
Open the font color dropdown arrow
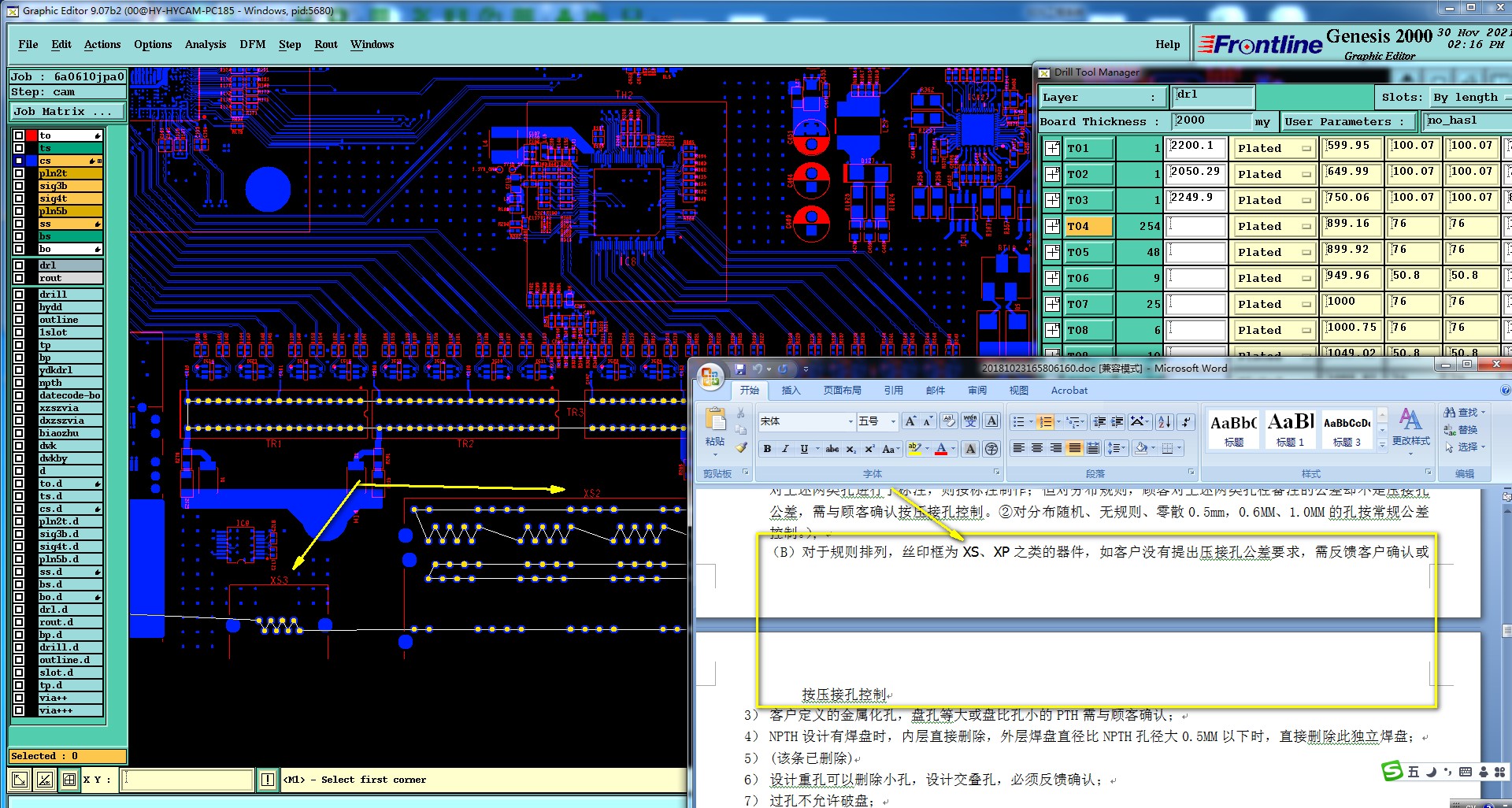[x=953, y=449]
